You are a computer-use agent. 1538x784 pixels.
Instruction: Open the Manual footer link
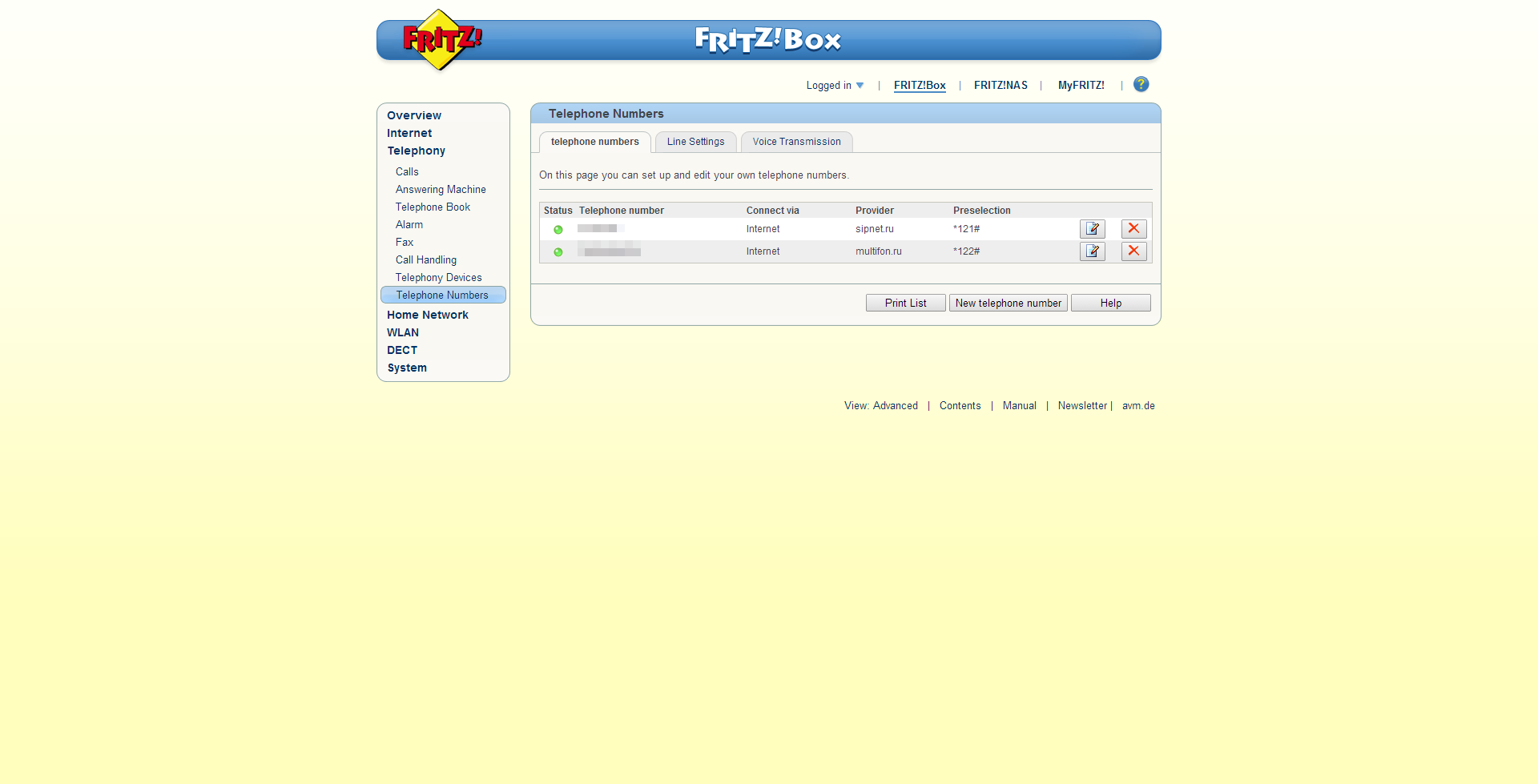[x=1020, y=406]
